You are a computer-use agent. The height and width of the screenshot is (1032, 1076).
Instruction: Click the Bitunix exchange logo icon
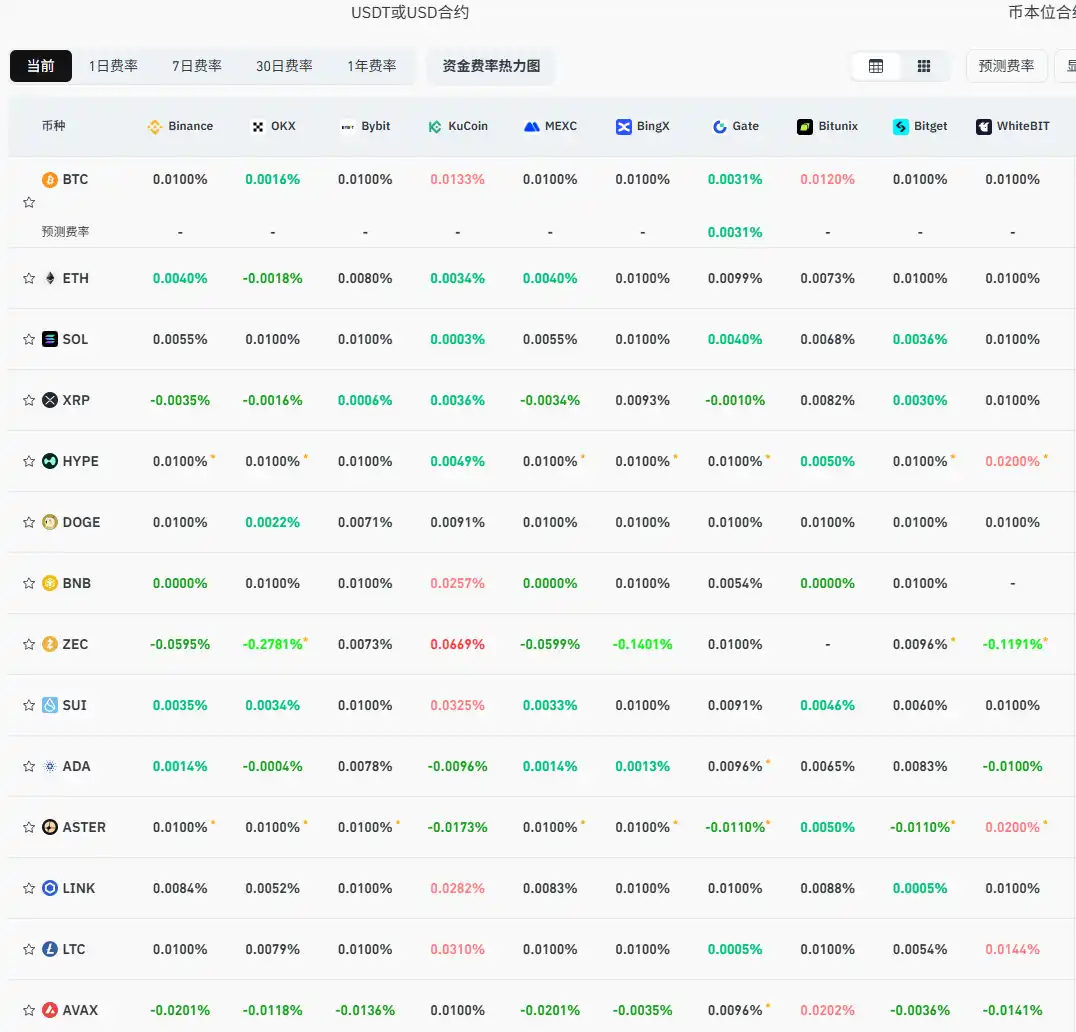(x=805, y=127)
